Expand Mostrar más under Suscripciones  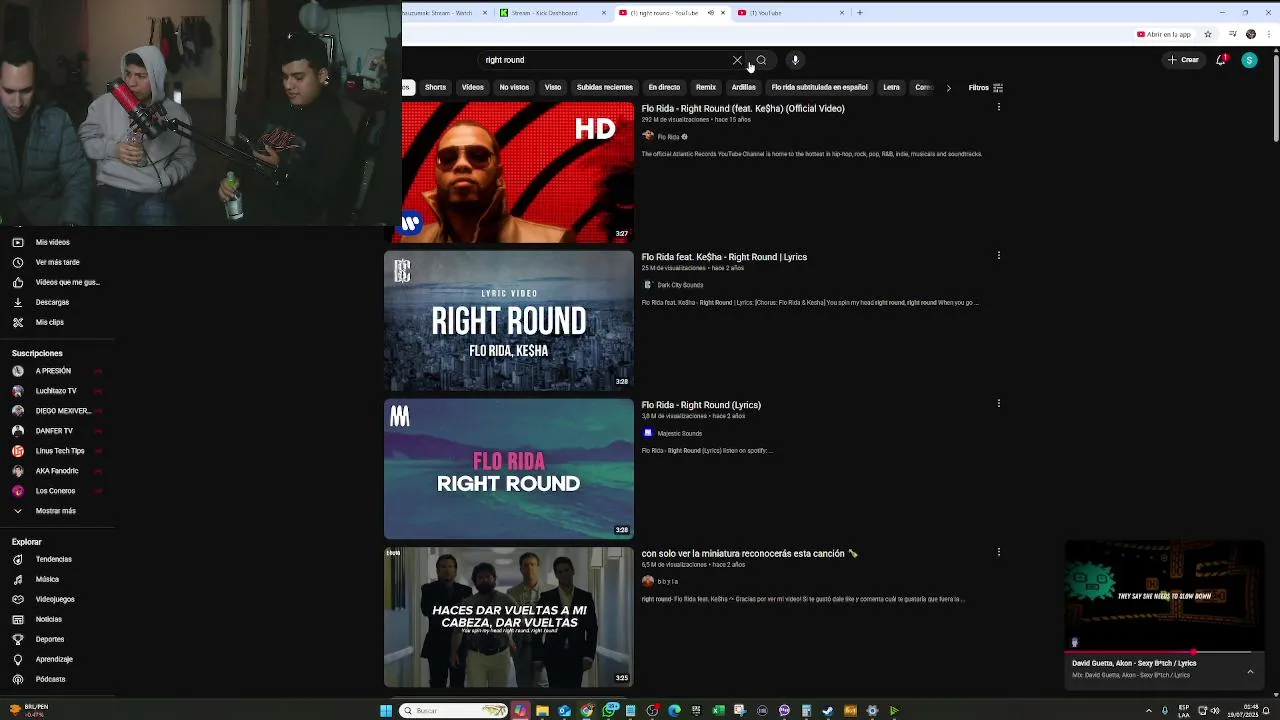click(56, 511)
